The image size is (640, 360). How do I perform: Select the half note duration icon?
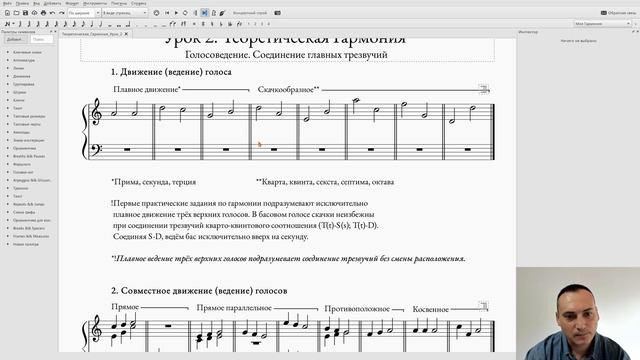[x=101, y=24]
